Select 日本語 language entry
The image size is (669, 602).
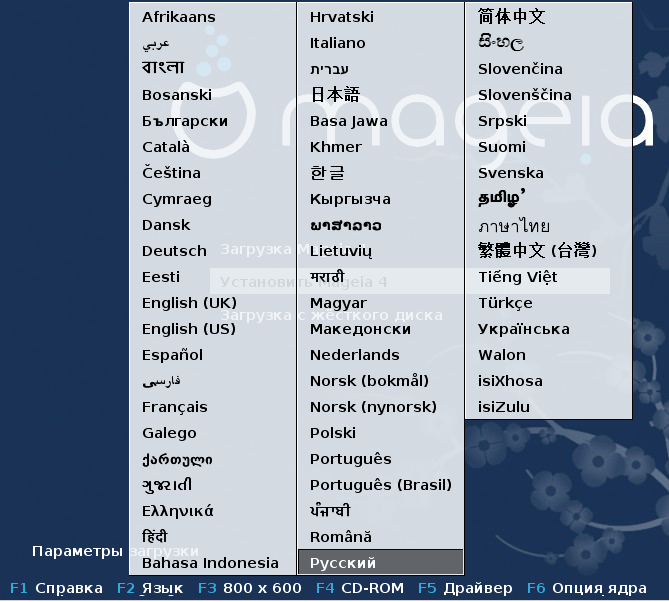click(x=335, y=95)
